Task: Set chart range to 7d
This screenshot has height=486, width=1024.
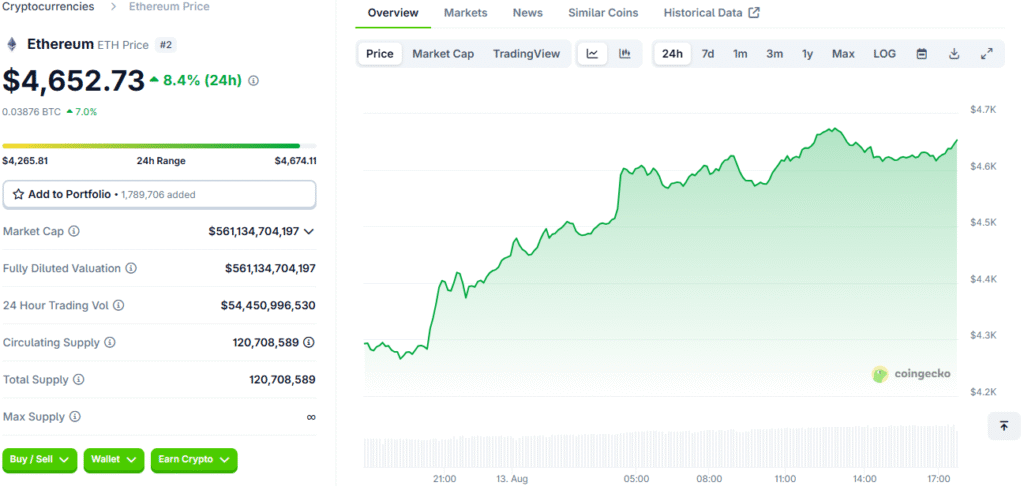Action: [707, 54]
